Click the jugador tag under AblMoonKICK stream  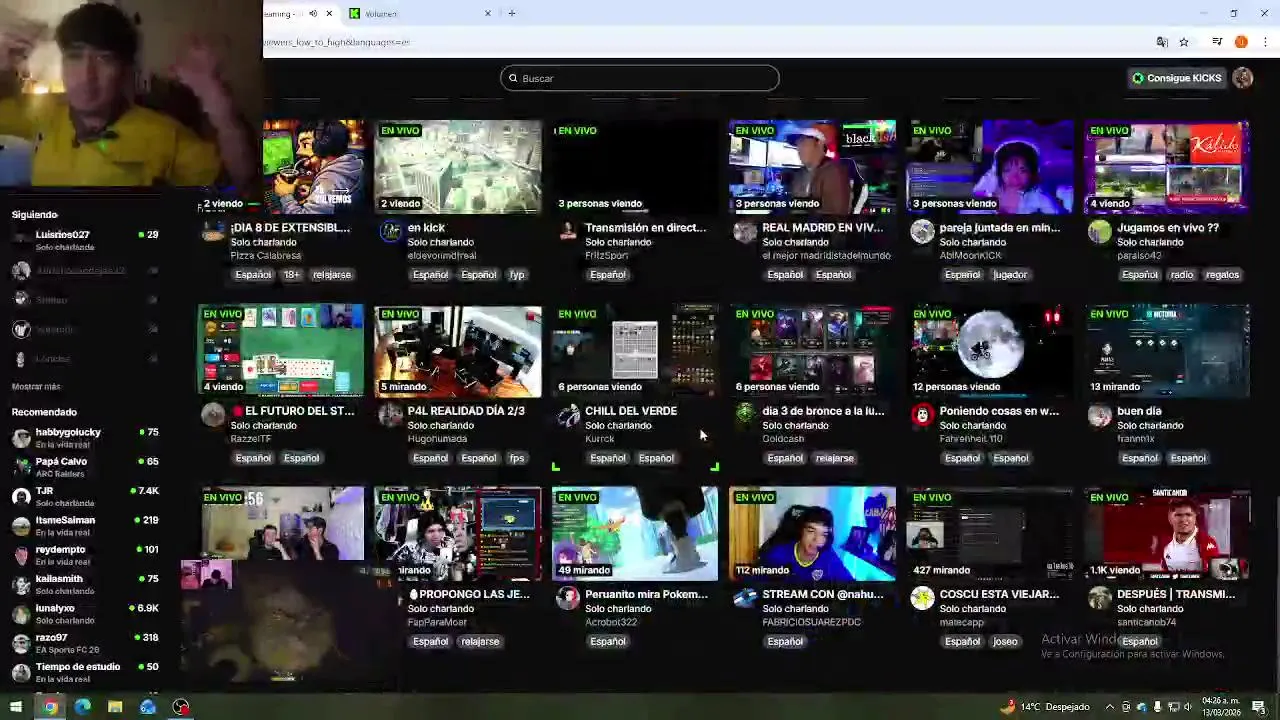pos(1010,275)
